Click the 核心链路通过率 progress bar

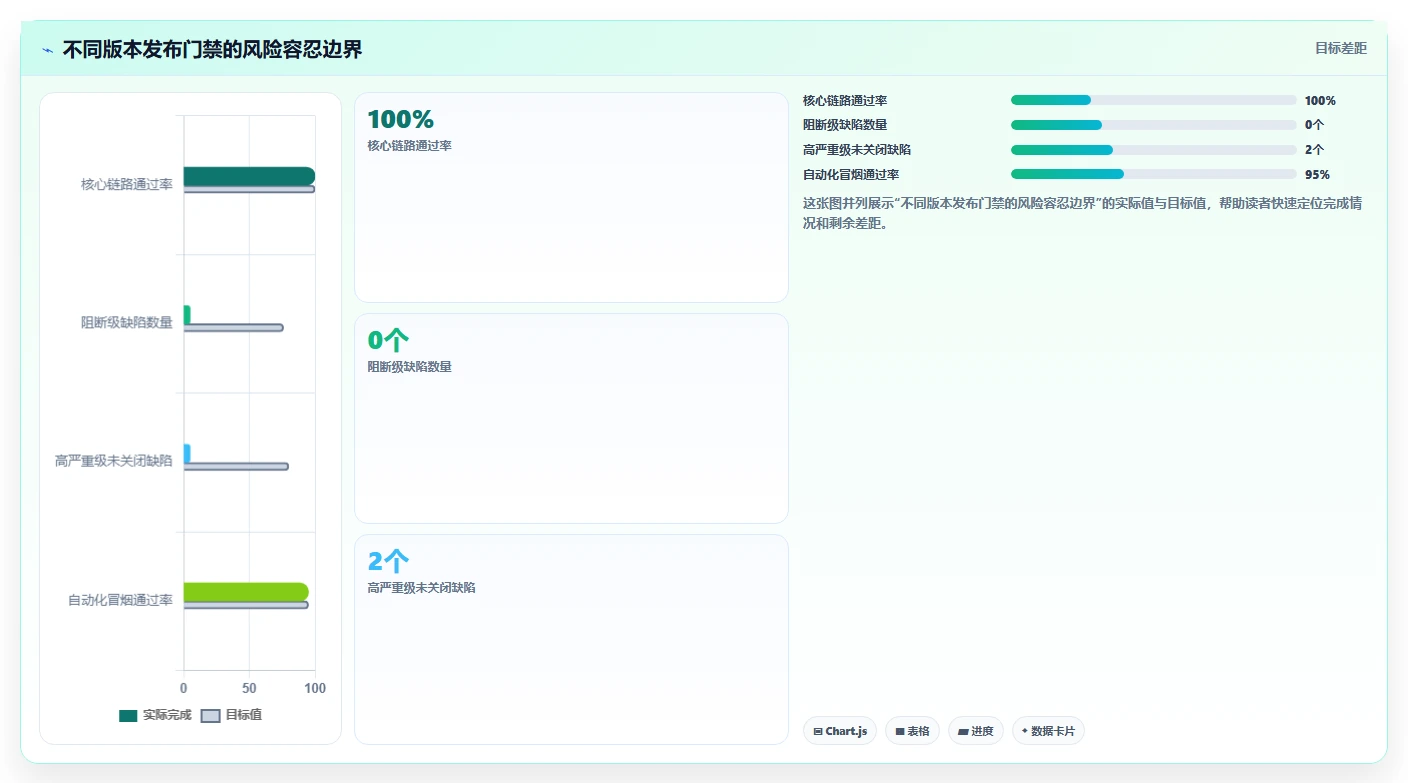tap(1153, 100)
